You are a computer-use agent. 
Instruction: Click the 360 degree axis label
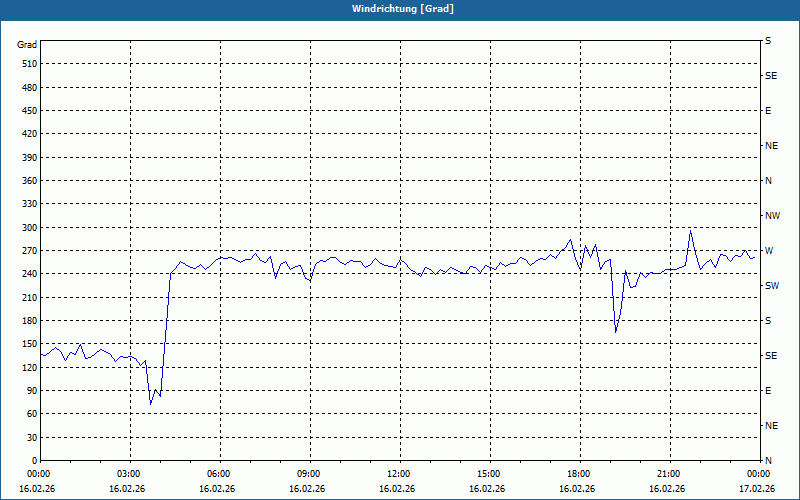click(x=30, y=181)
